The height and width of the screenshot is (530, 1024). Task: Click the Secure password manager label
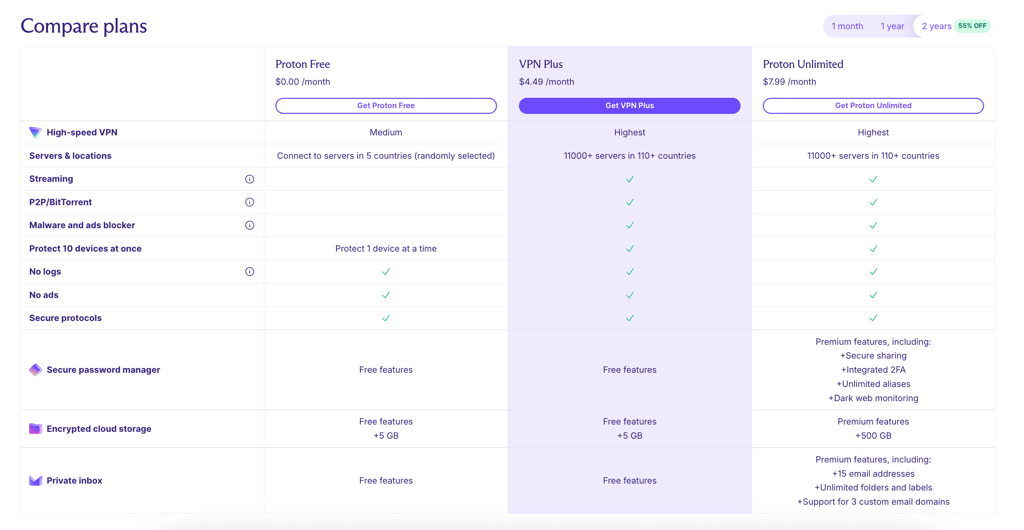point(103,370)
